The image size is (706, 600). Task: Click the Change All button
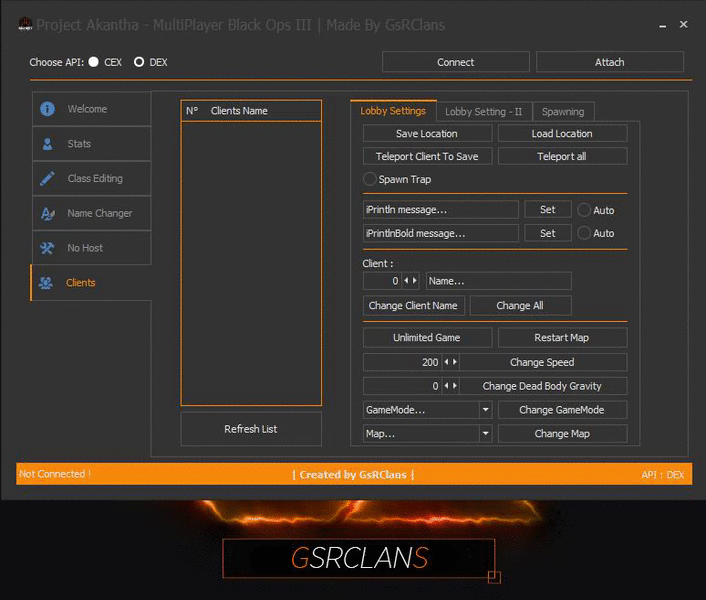(520, 306)
